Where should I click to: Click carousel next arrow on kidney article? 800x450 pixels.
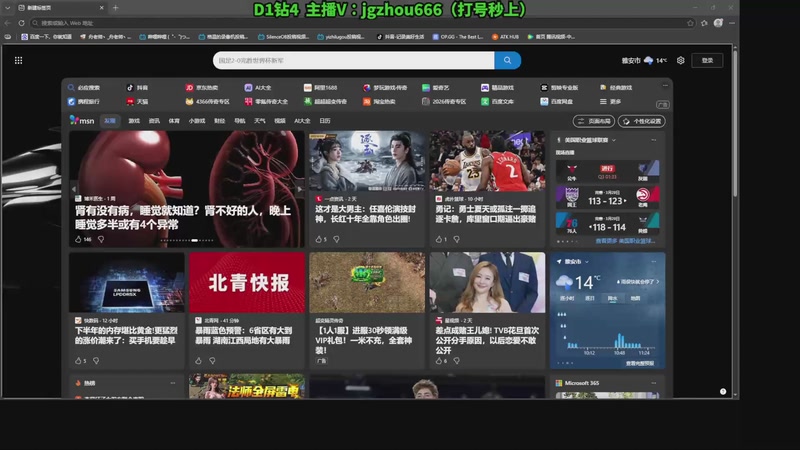(x=299, y=189)
